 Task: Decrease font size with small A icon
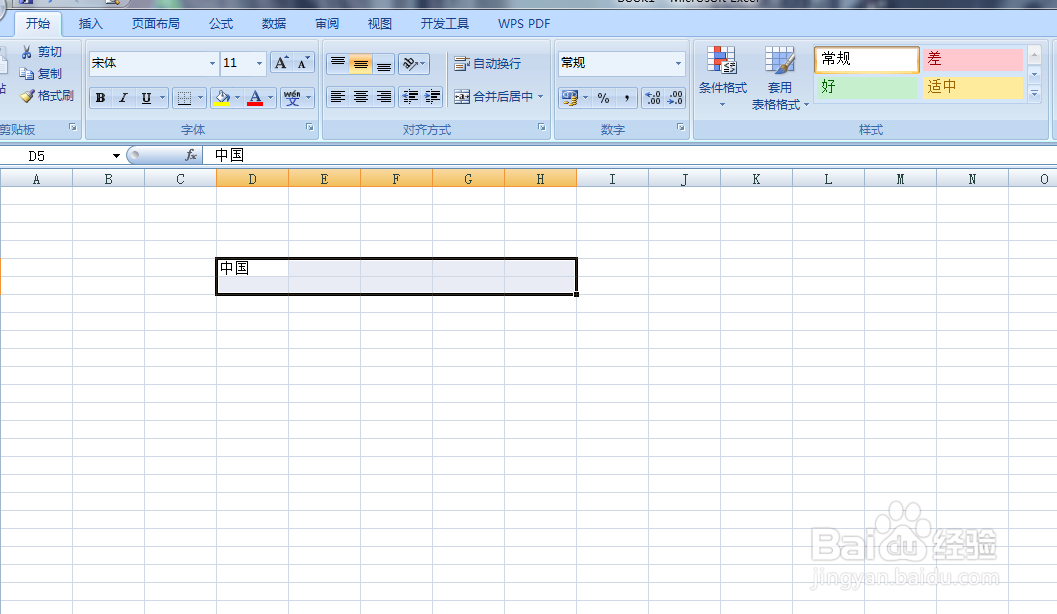303,63
